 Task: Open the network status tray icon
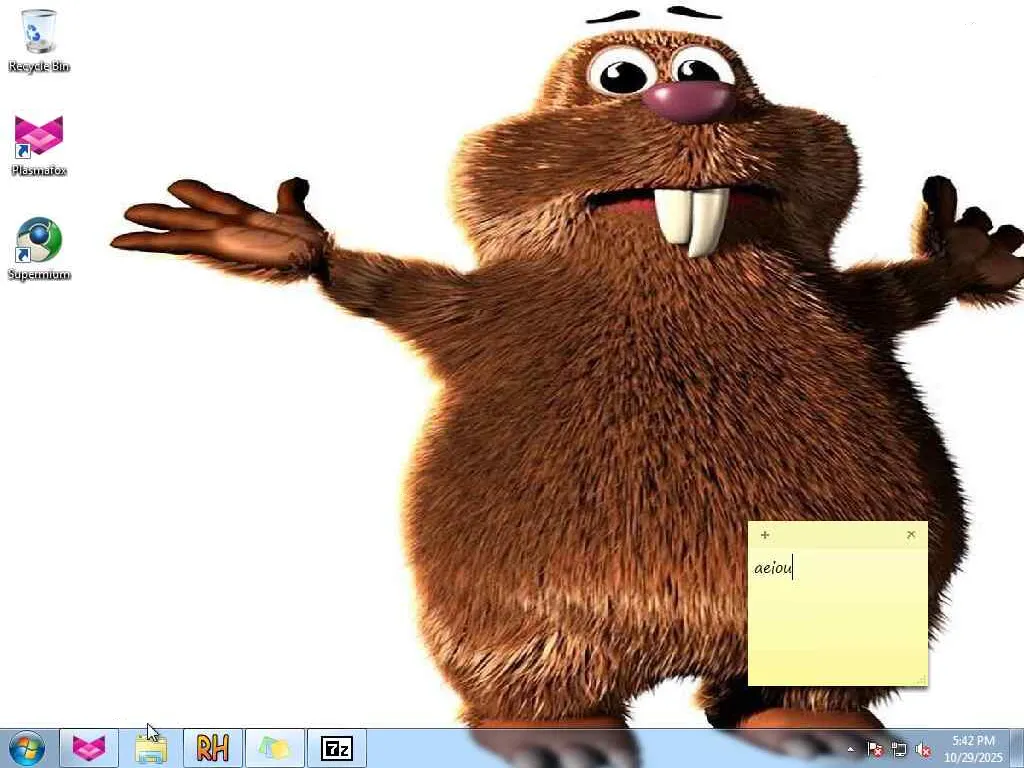[x=899, y=749]
